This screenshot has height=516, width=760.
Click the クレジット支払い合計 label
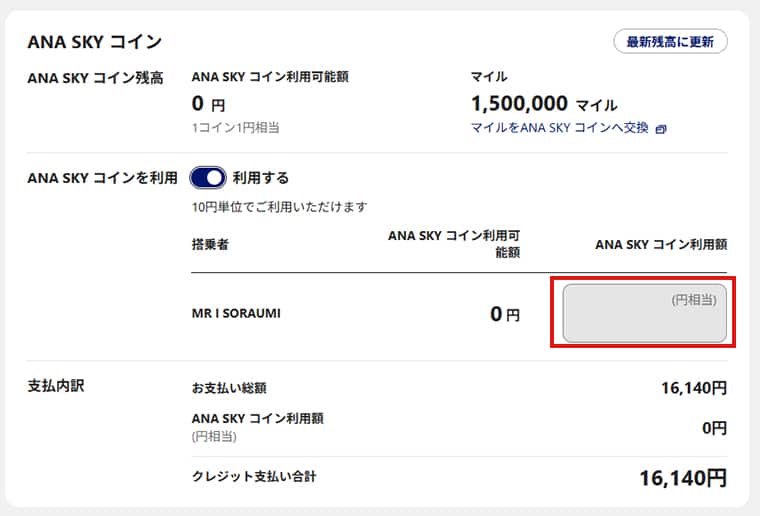click(254, 477)
